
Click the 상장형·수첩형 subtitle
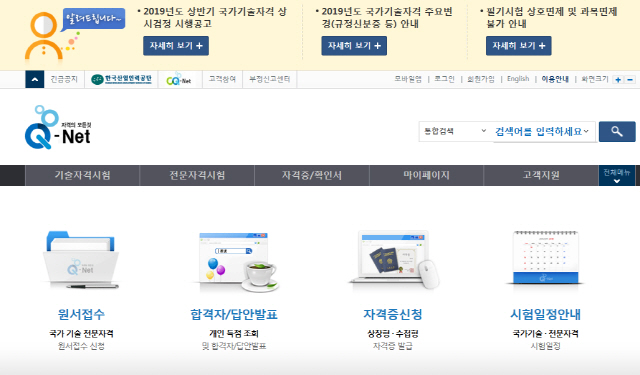[393, 333]
